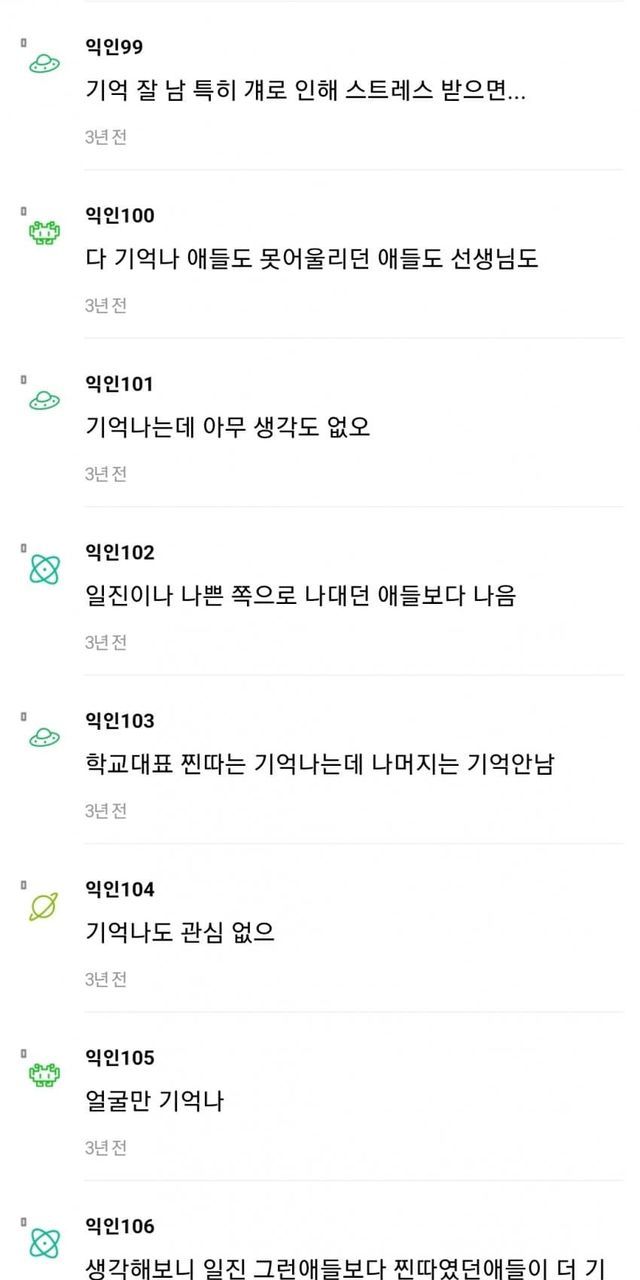The height and width of the screenshot is (1280, 640).
Task: Click the UFO avatar icon beside 익인101
Action: (x=43, y=401)
